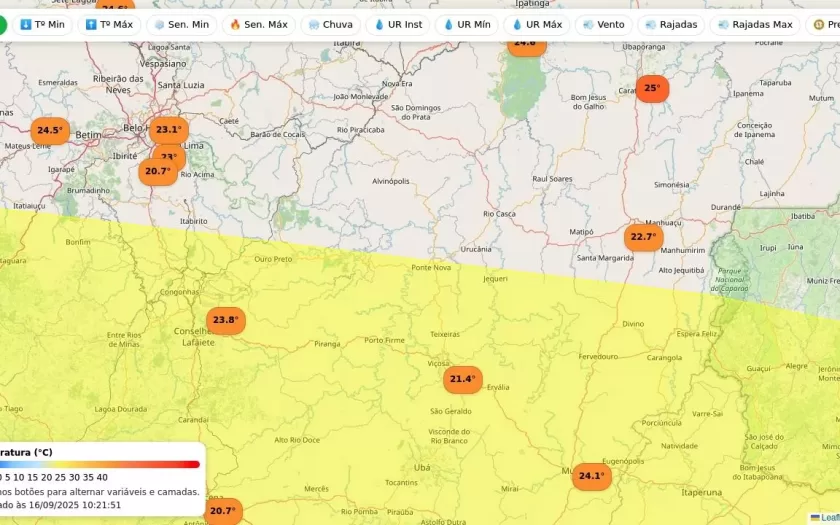Screen dimensions: 840x525
Task: Open the 21.4° station marker near Viçosa
Action: coord(462,379)
